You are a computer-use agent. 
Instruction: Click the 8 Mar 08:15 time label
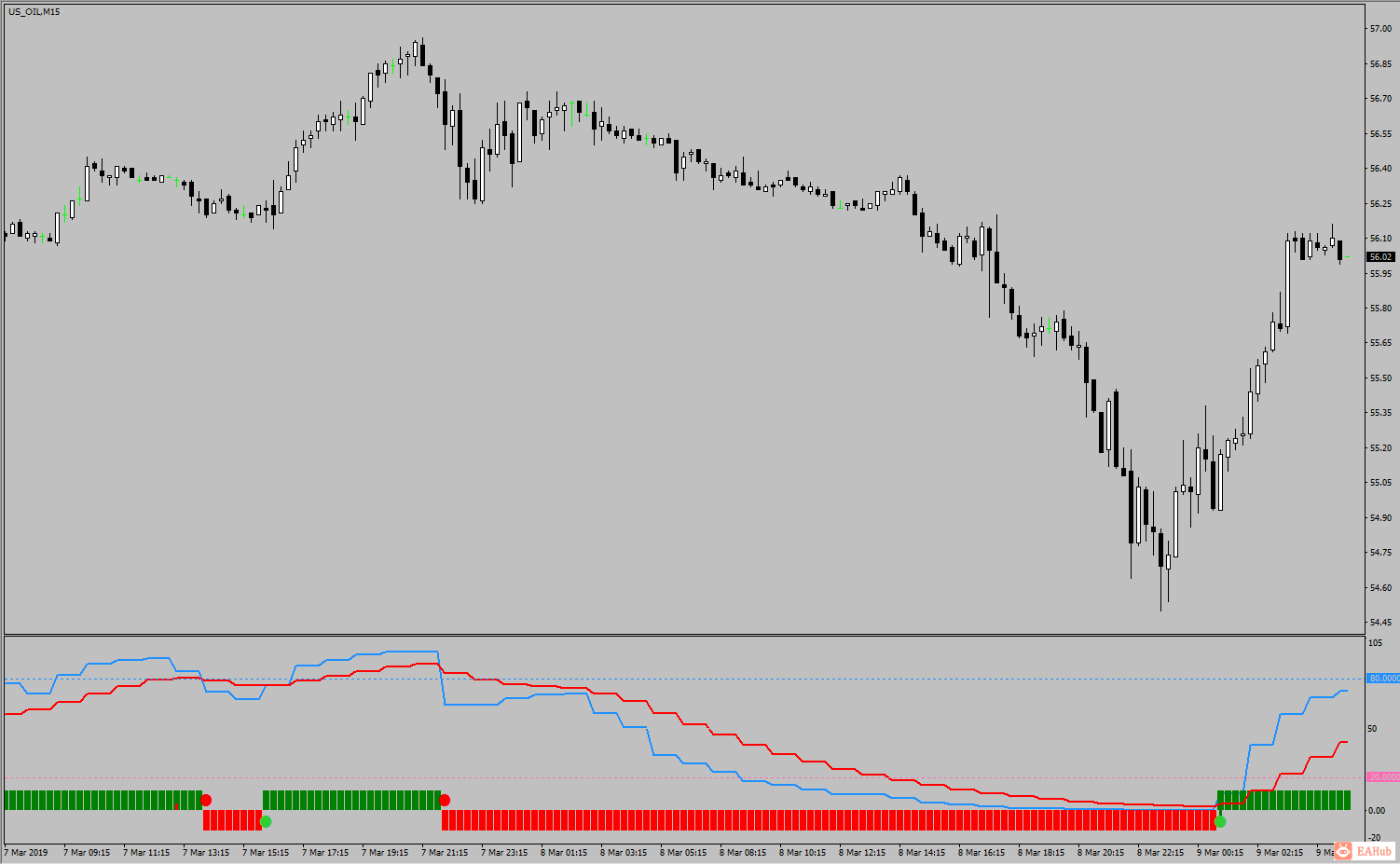pos(743,853)
